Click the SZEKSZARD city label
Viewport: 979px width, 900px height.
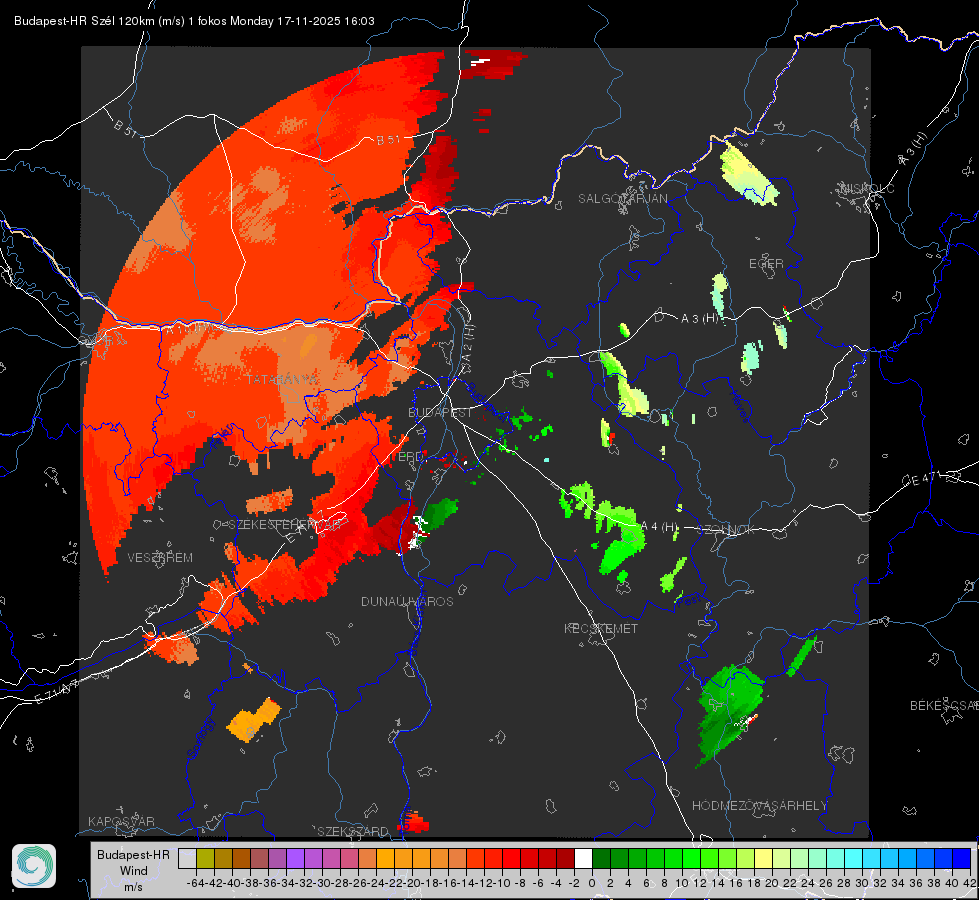tap(353, 831)
